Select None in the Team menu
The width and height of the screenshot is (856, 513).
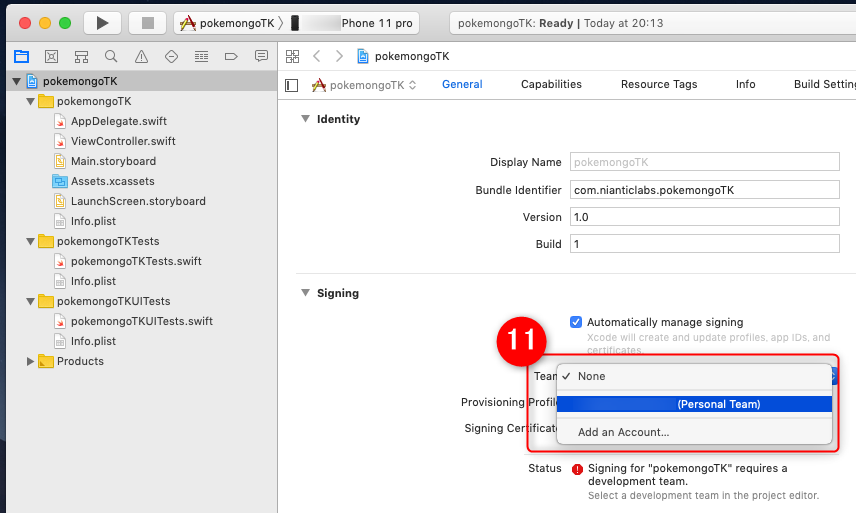(694, 376)
